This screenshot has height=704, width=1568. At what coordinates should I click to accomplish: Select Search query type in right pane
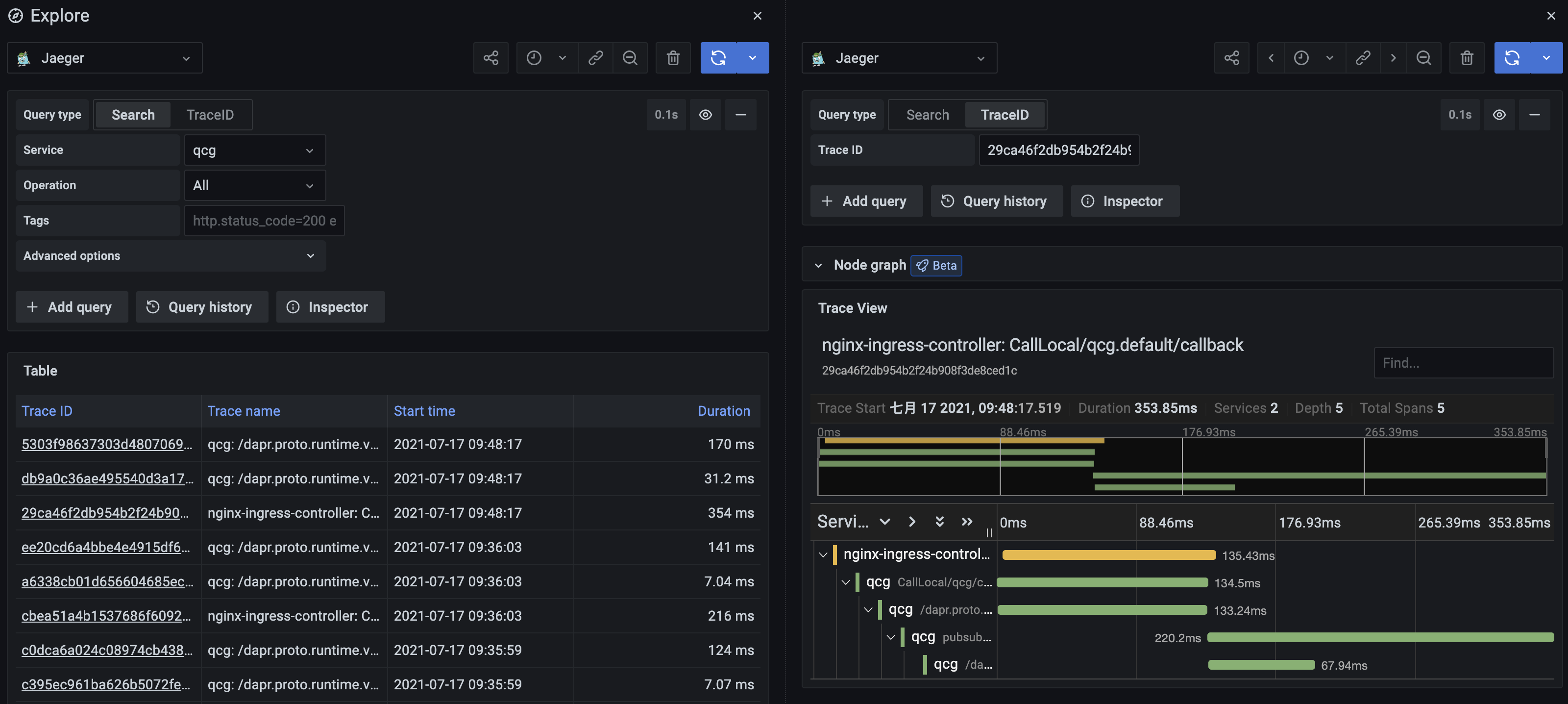click(x=927, y=115)
